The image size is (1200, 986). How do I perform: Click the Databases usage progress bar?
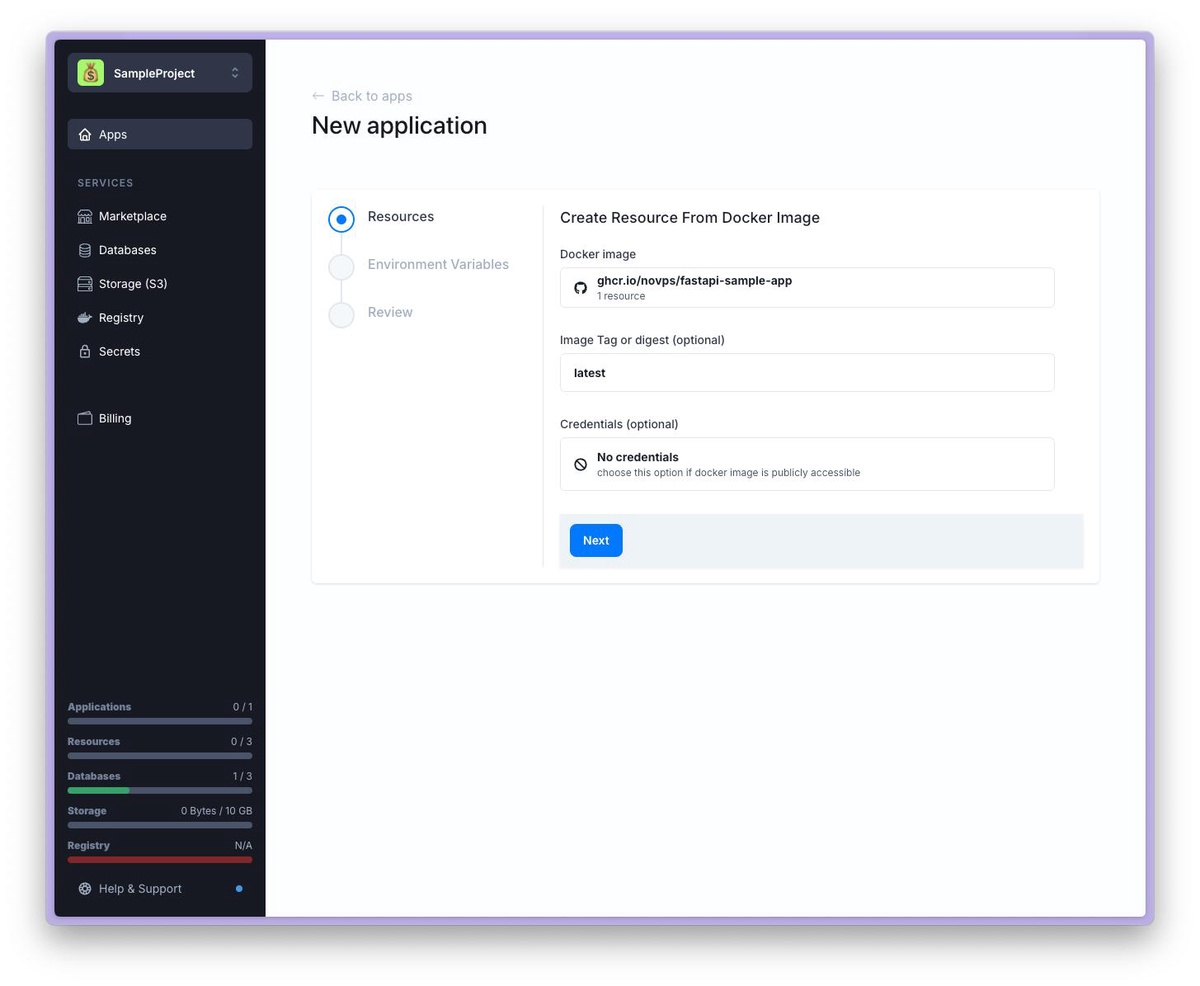(160, 790)
